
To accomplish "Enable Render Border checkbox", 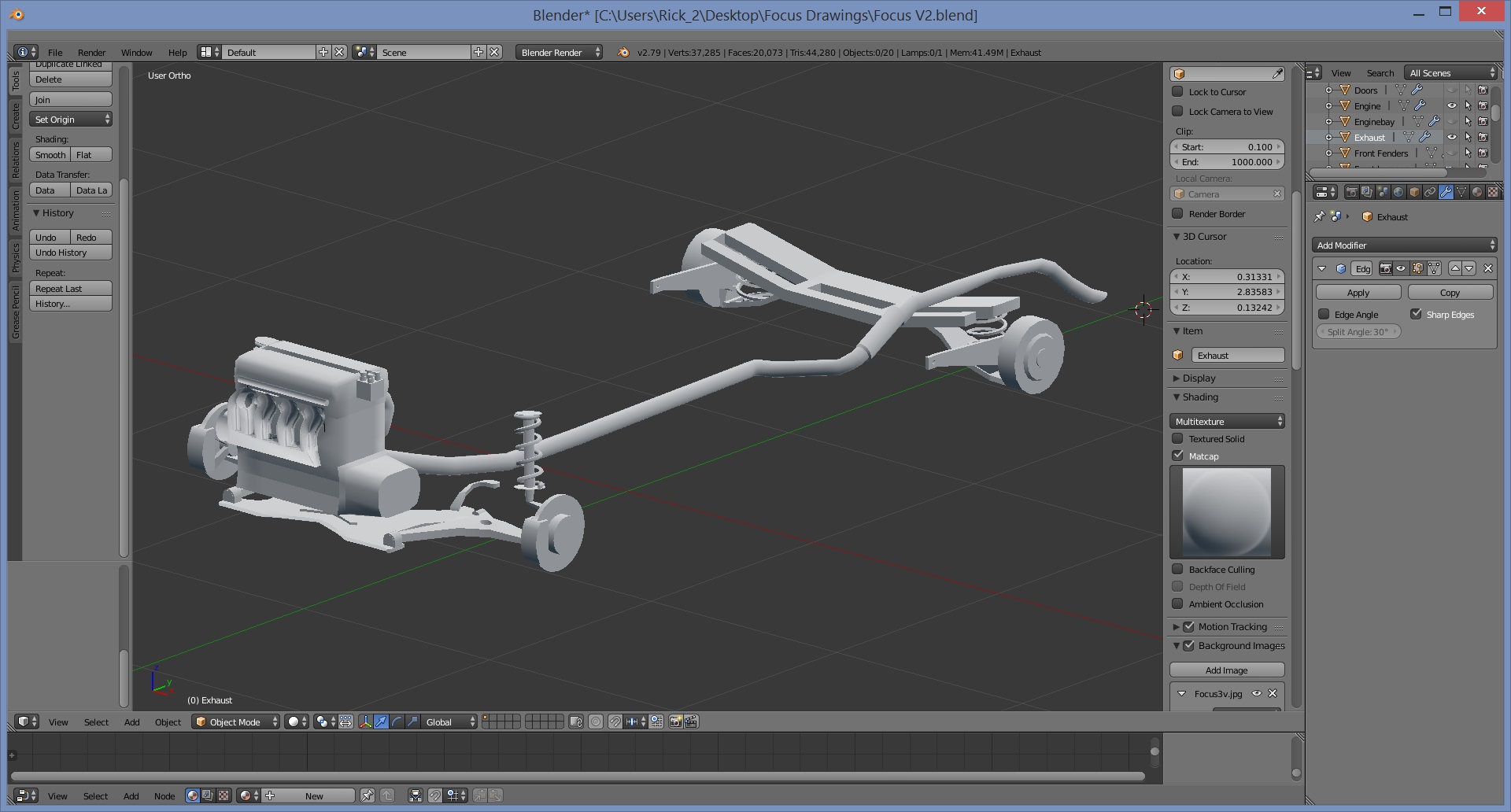I will coord(1177,213).
